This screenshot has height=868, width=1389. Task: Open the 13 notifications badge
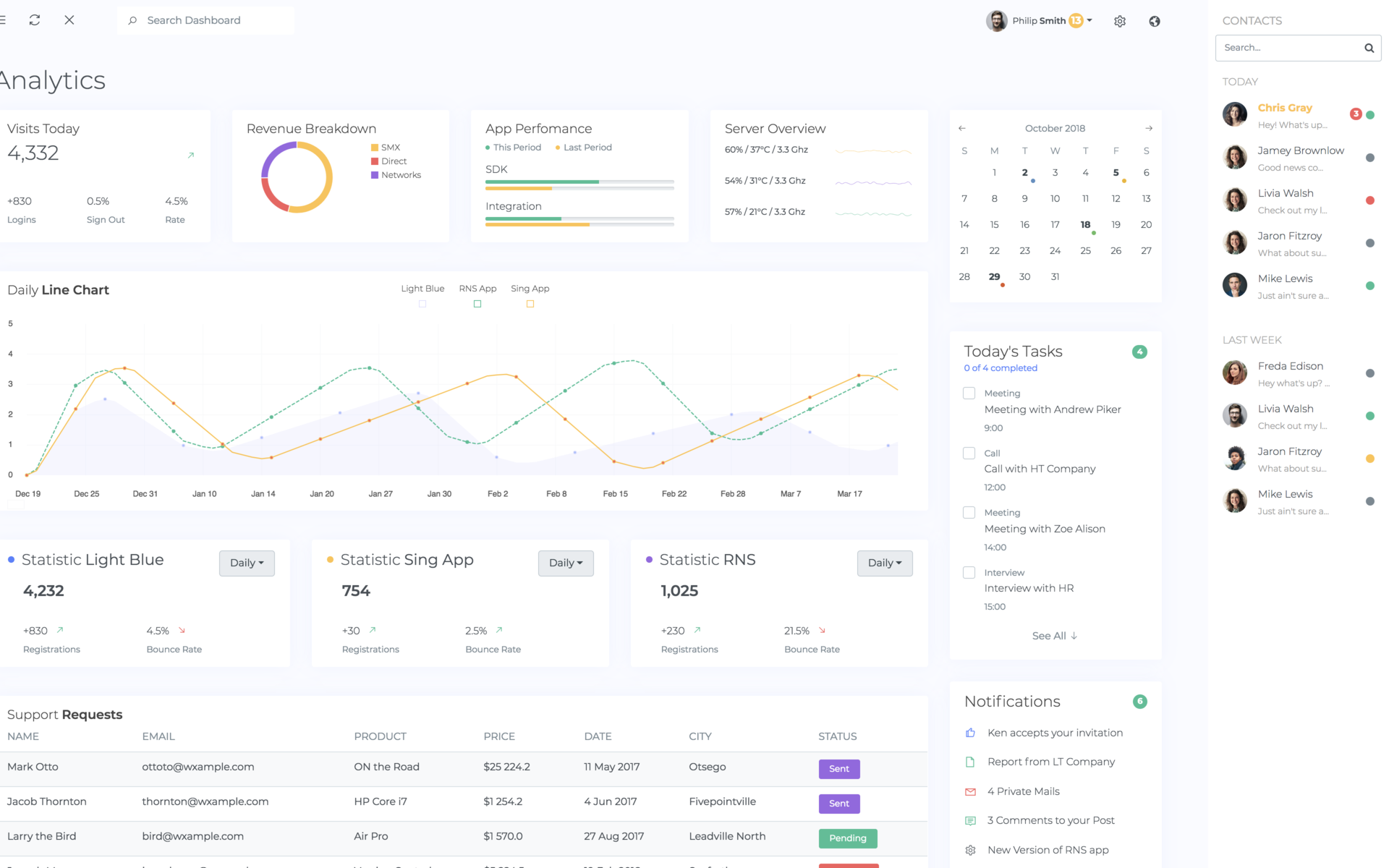[1076, 20]
